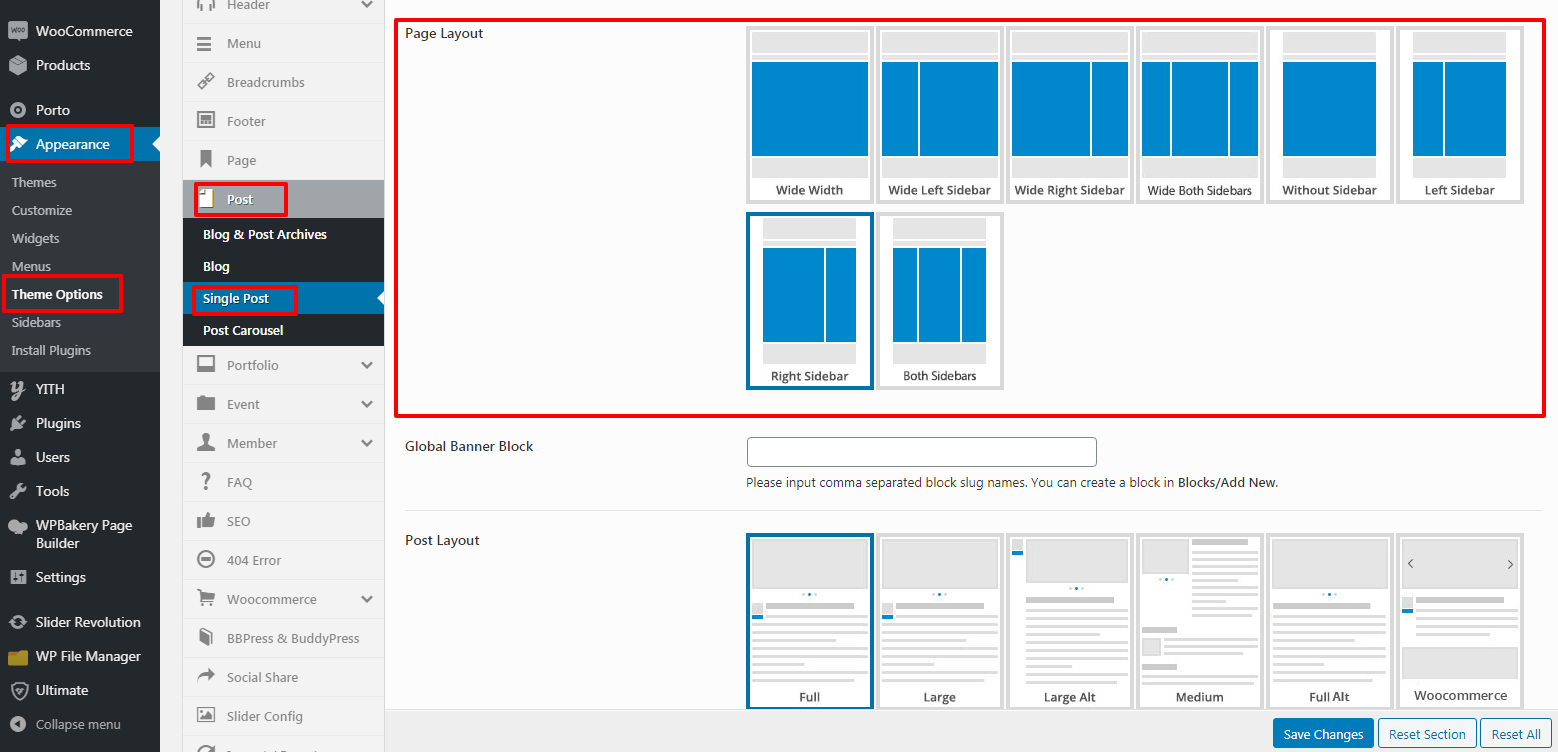Click the WPBakery Page Builder cloud icon

[18, 526]
